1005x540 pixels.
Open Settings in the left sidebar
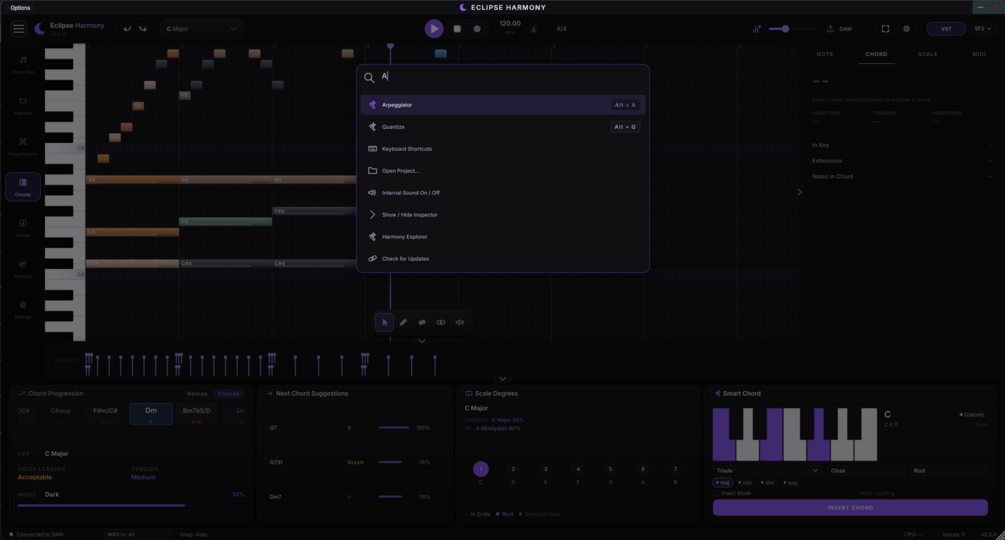click(23, 309)
